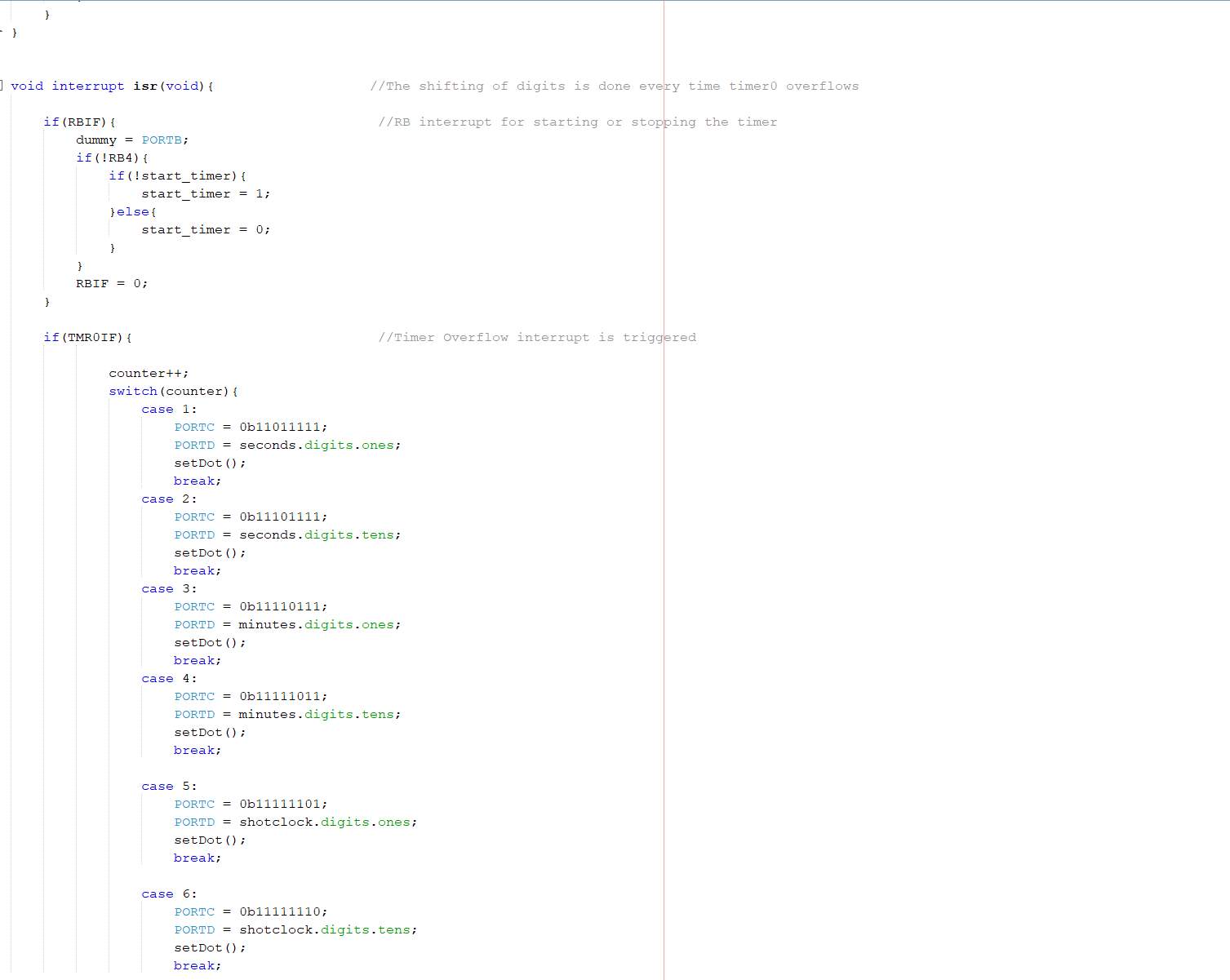Viewport: 1230px width, 980px height.
Task: Click the 'case 2:' label
Action: pos(169,499)
